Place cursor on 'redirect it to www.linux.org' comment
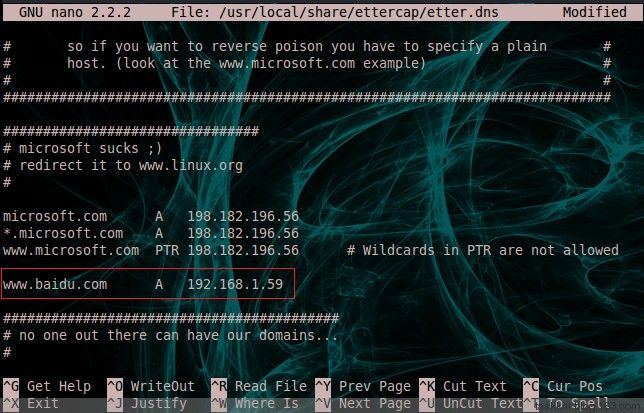Image resolution: width=644 pixels, height=413 pixels. [123, 165]
